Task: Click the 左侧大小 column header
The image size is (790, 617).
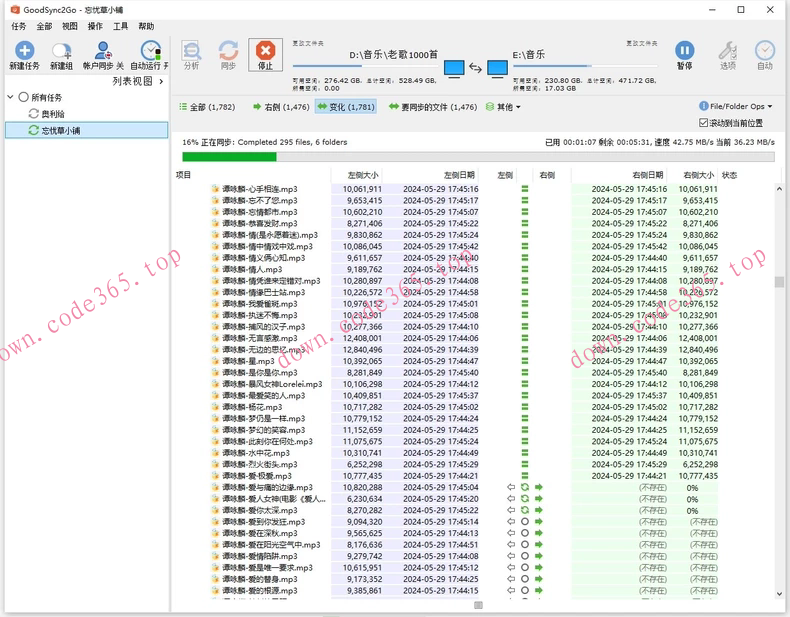Action: (x=362, y=175)
